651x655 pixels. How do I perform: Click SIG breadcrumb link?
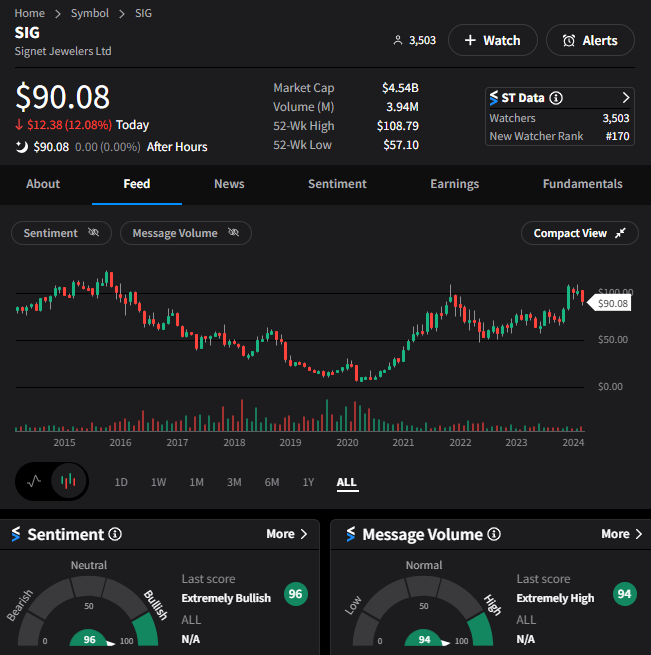143,13
